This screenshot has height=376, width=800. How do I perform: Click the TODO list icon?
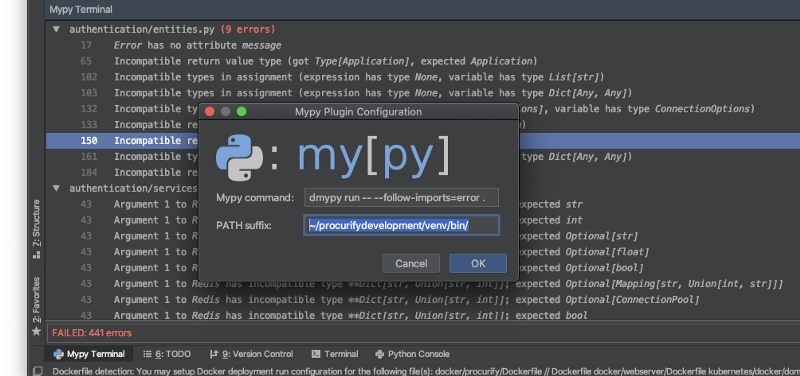point(147,354)
